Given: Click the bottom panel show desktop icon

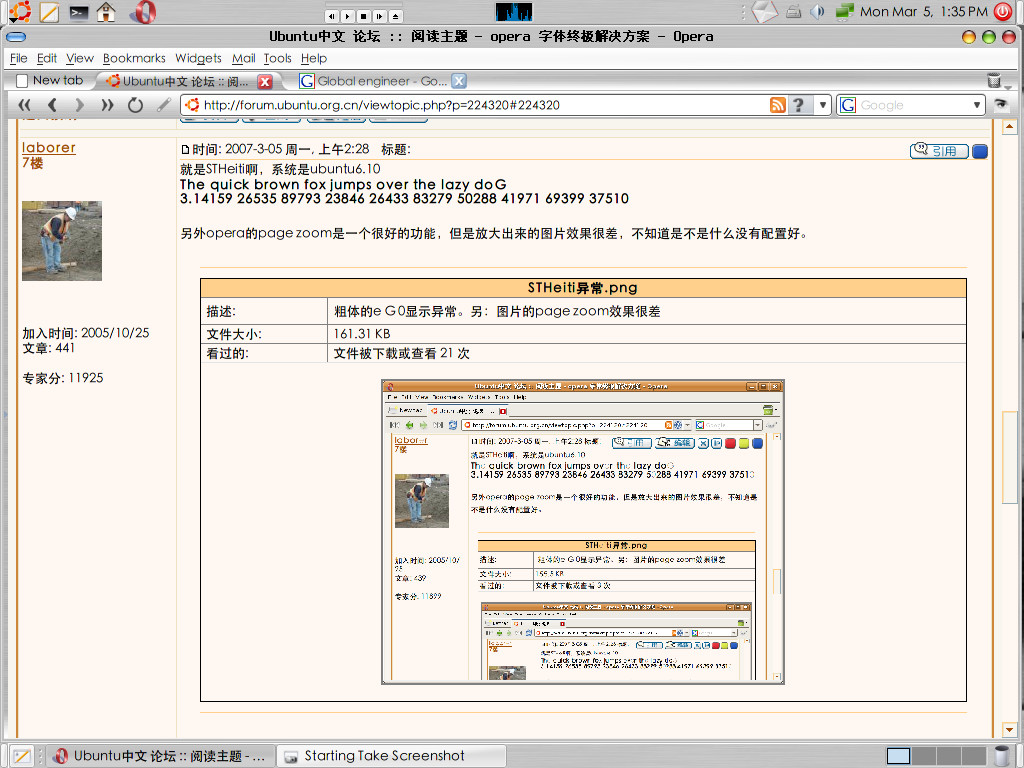Looking at the screenshot, I should pyautogui.click(x=21, y=756).
